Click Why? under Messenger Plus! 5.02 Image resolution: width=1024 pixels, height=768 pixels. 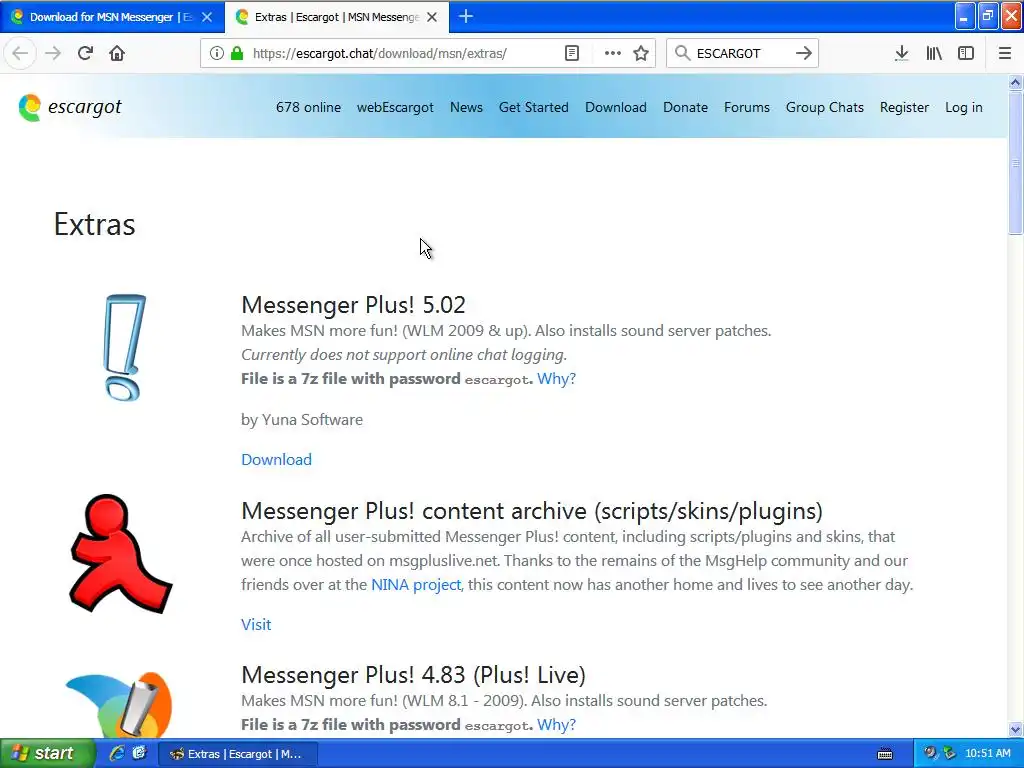[x=556, y=379]
